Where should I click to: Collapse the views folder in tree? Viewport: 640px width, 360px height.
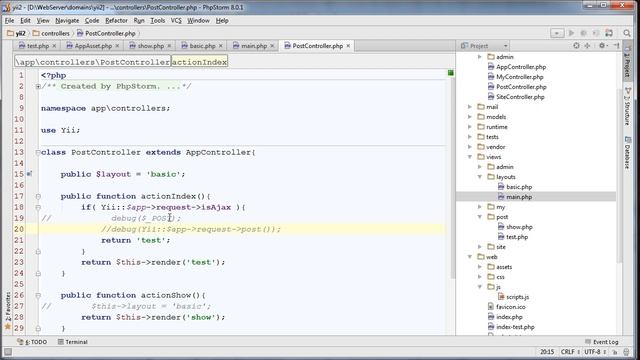(x=470, y=157)
